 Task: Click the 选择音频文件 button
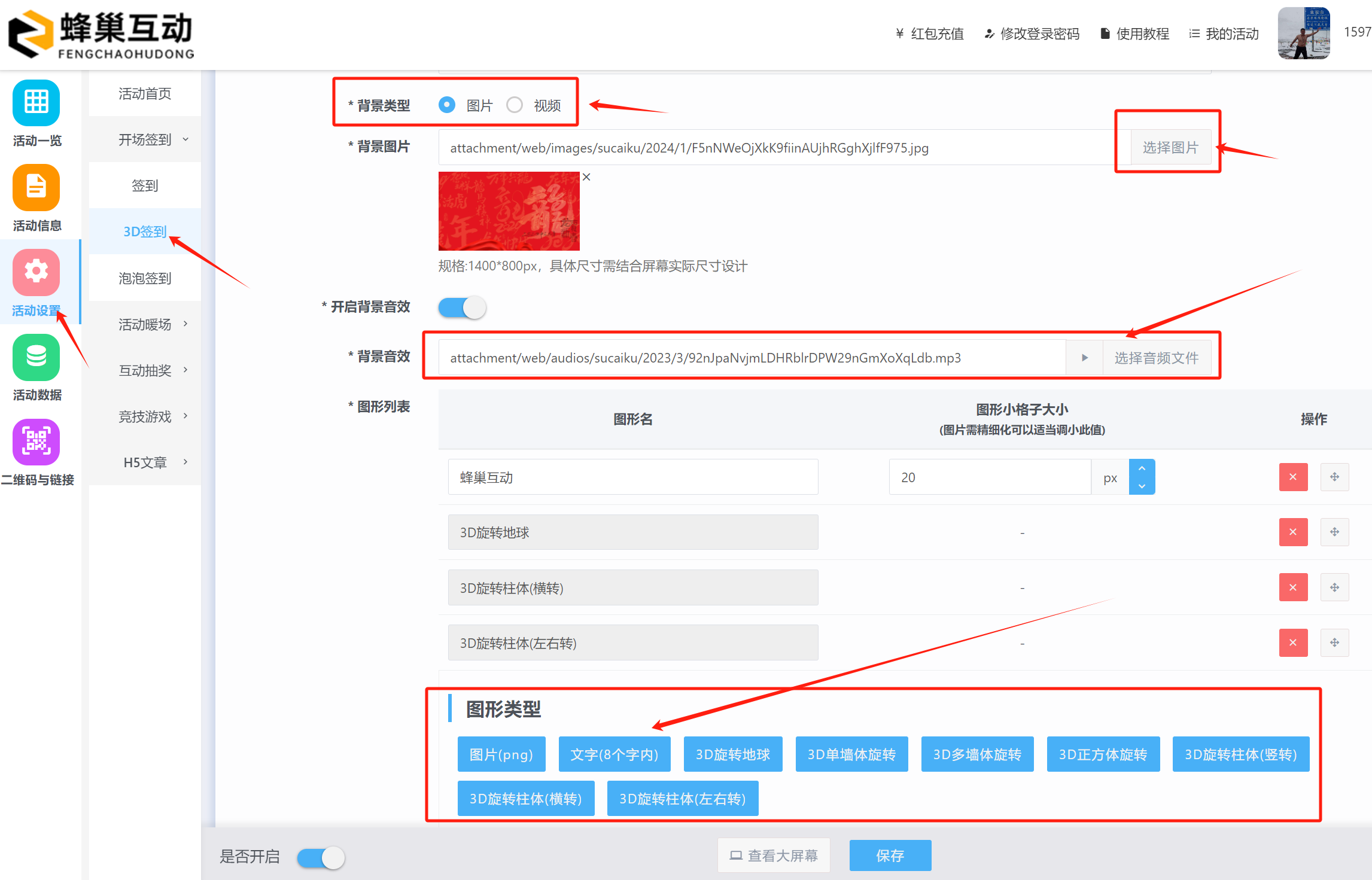(x=1157, y=358)
